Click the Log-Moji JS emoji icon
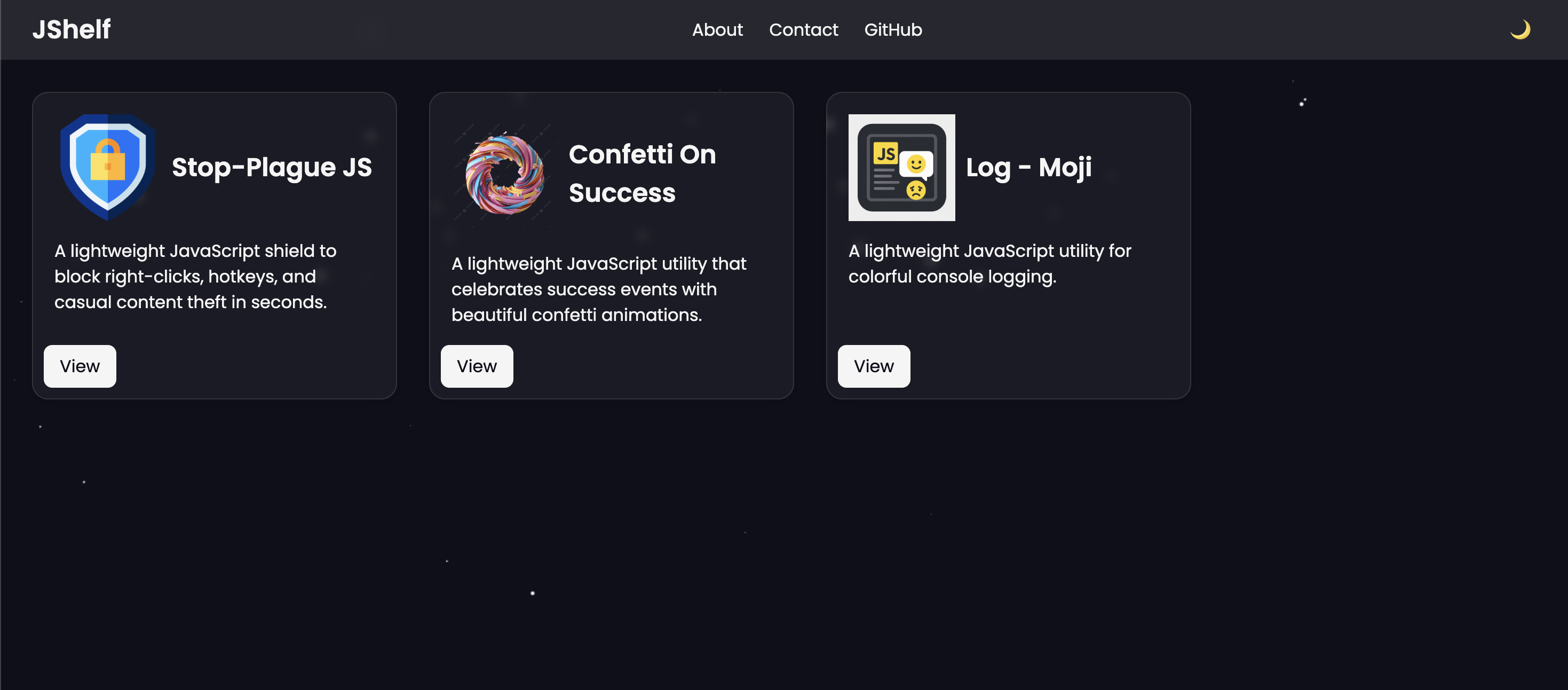Viewport: 1568px width, 690px height. coord(901,168)
